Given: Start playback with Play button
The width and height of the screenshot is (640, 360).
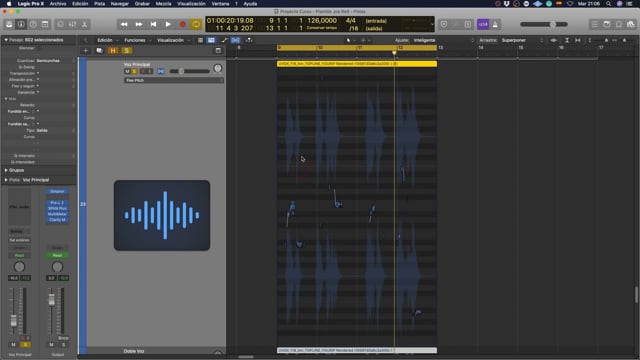Looking at the screenshot, I should [168, 24].
